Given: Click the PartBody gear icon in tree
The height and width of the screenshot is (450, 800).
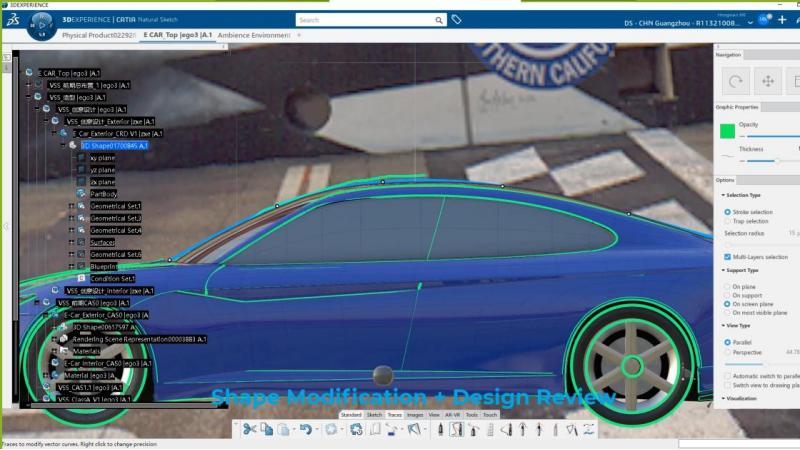Looking at the screenshot, I should coord(81,193).
